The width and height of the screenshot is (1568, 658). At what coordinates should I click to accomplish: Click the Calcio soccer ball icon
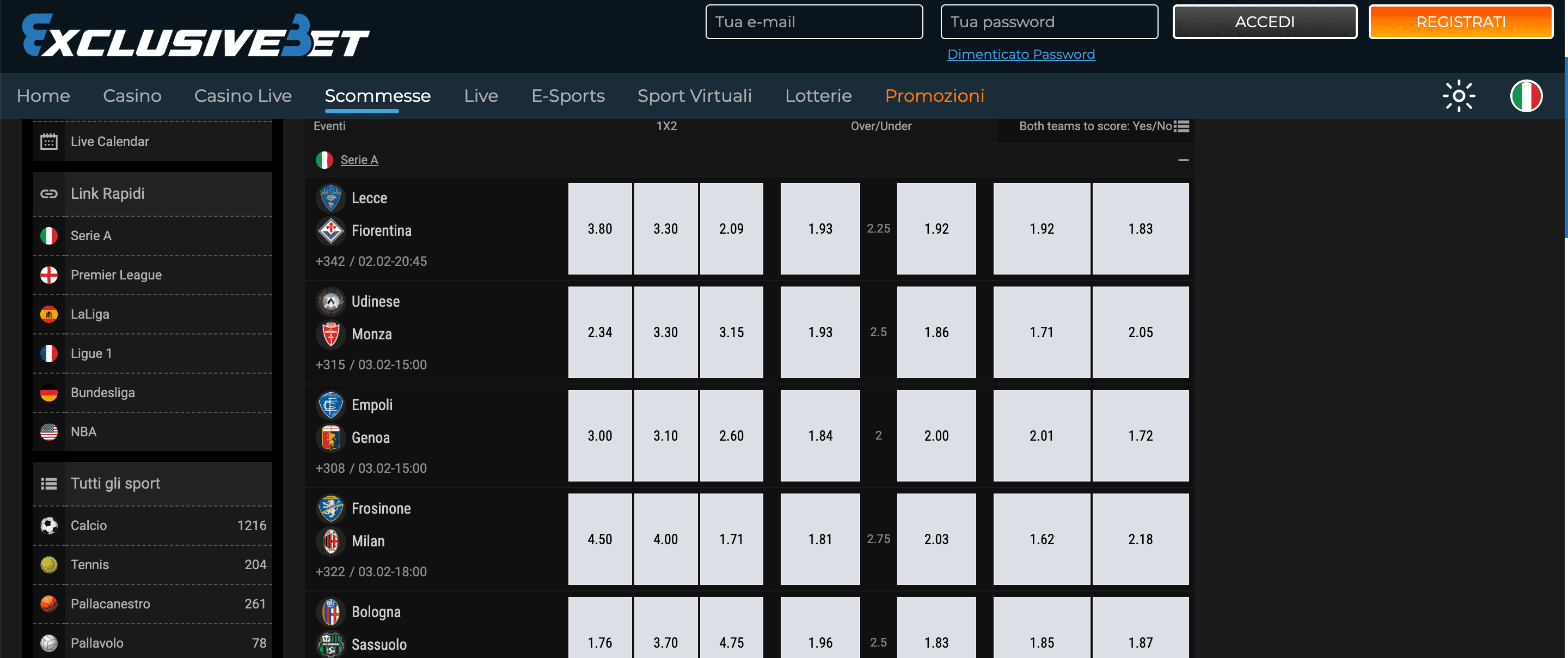click(48, 525)
